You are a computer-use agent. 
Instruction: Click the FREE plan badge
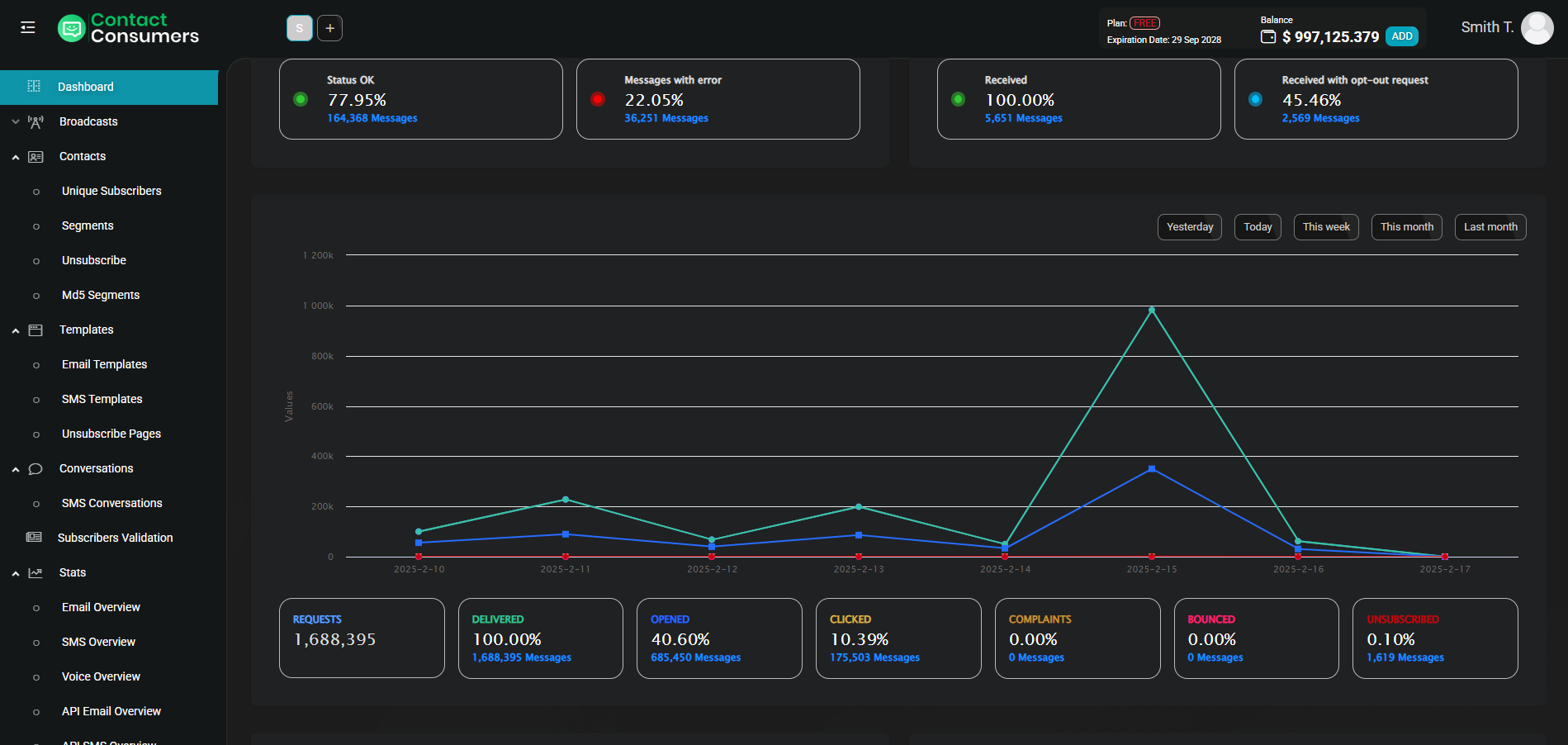pos(1144,23)
